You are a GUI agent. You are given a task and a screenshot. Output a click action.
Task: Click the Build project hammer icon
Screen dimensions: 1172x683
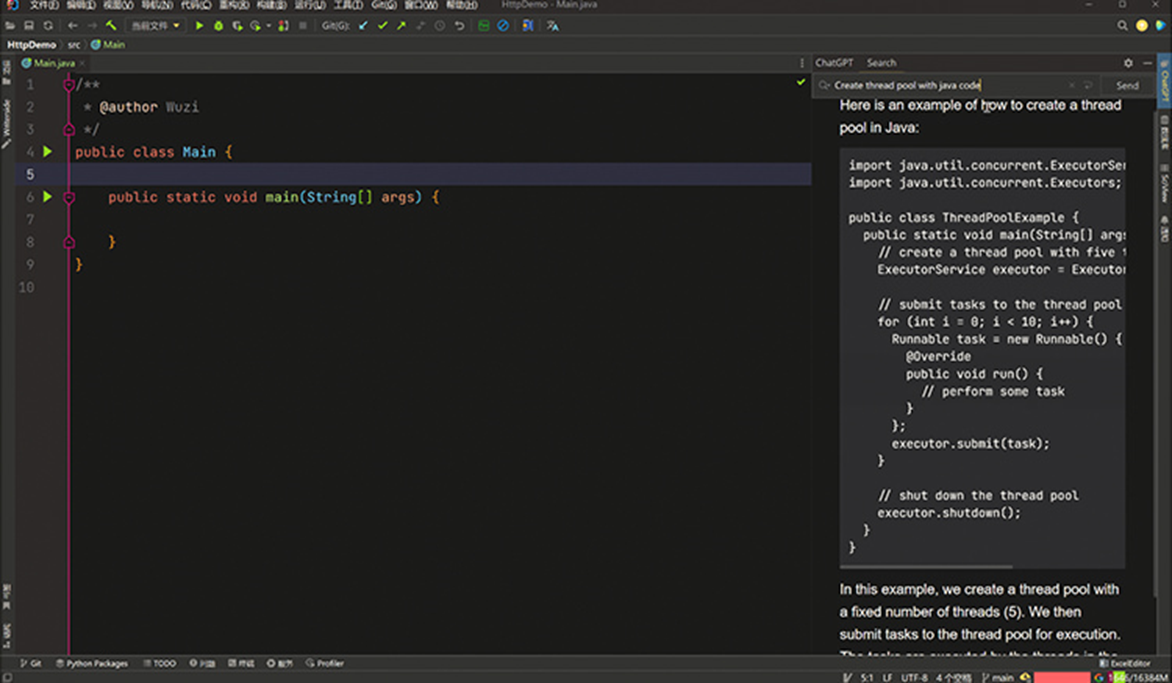111,26
